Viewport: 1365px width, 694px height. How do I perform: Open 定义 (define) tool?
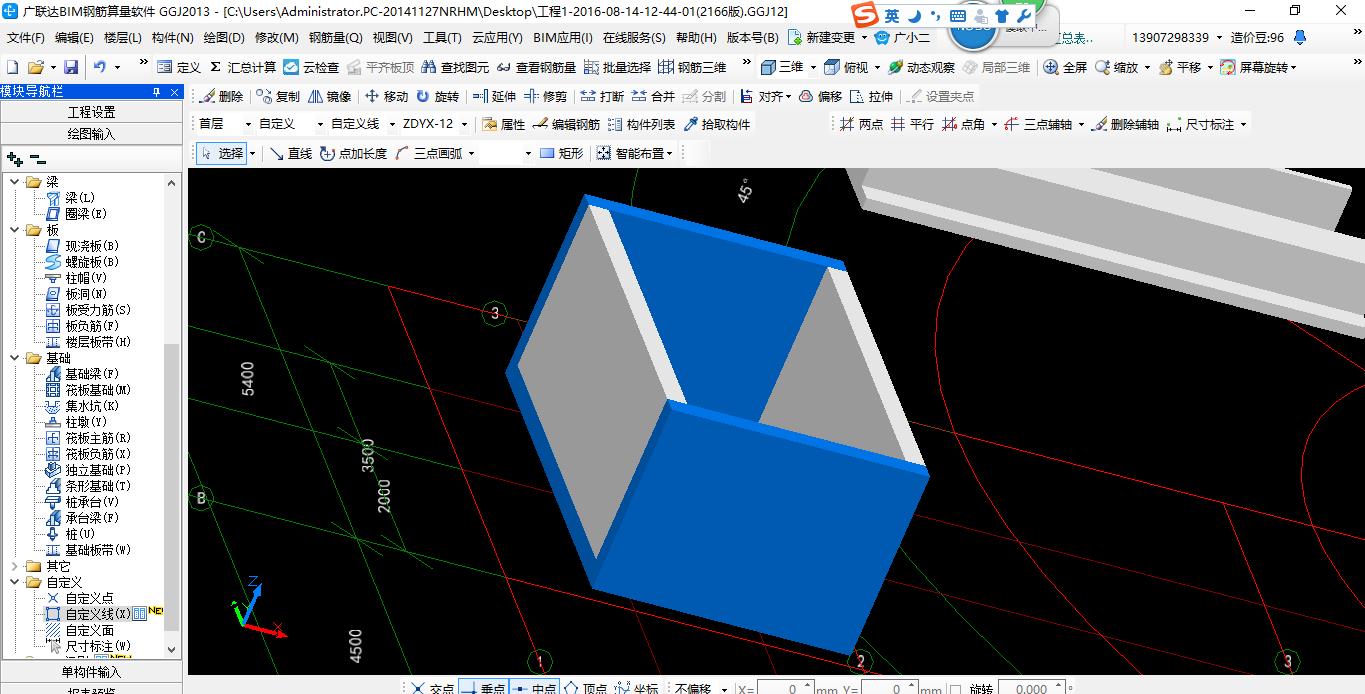(x=179, y=67)
